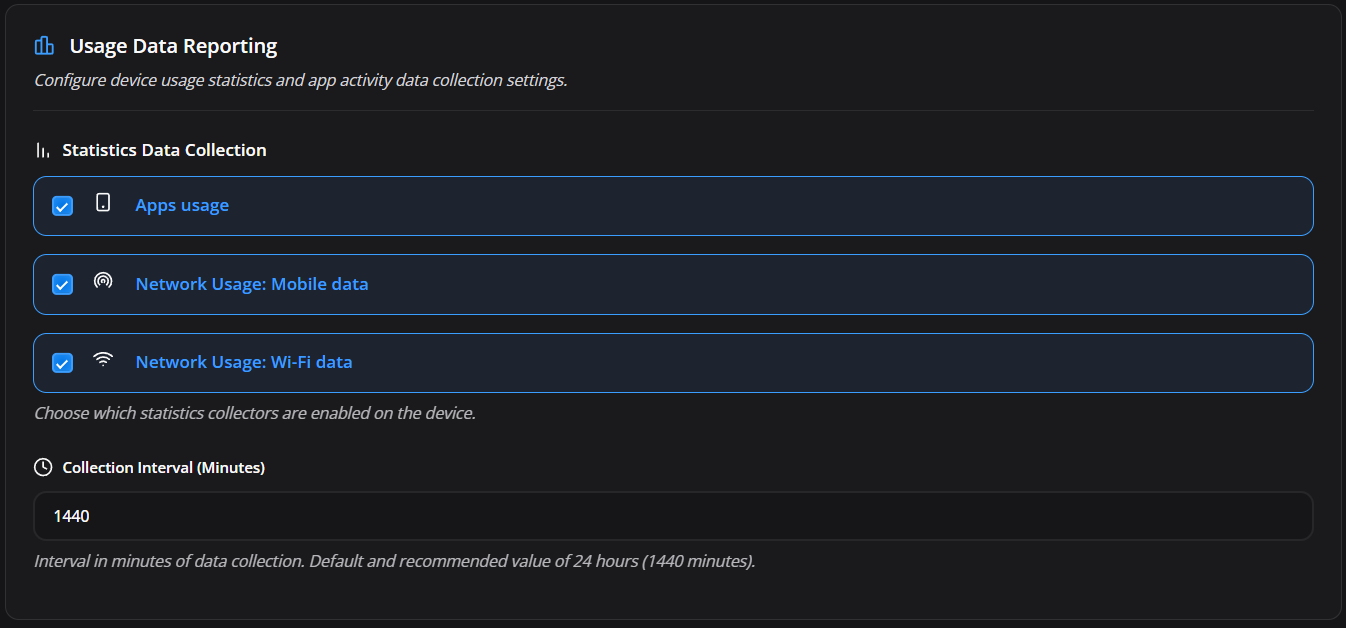Click the Network Usage: Mobile data label
1346x628 pixels.
[252, 284]
